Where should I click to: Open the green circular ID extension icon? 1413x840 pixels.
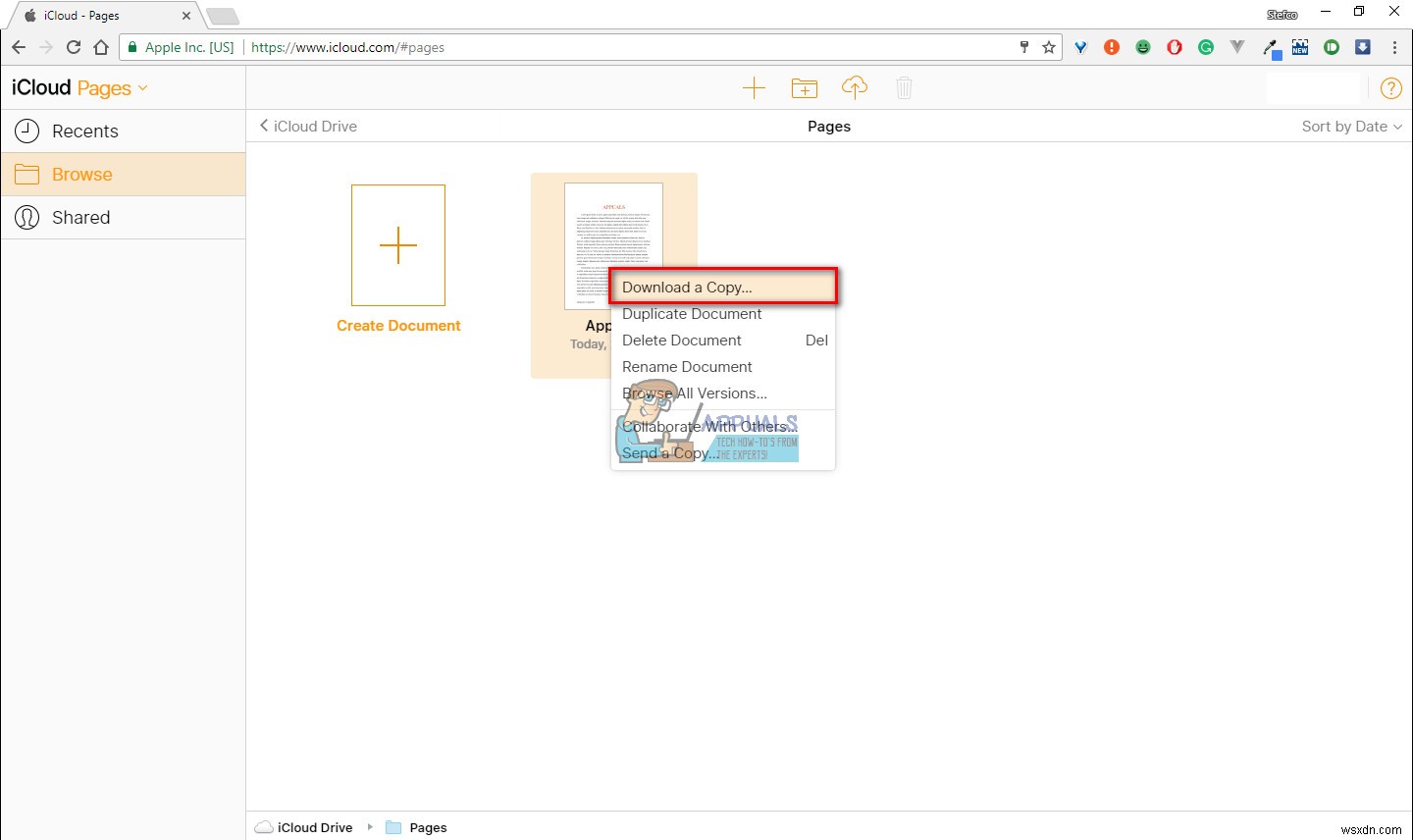(1332, 47)
